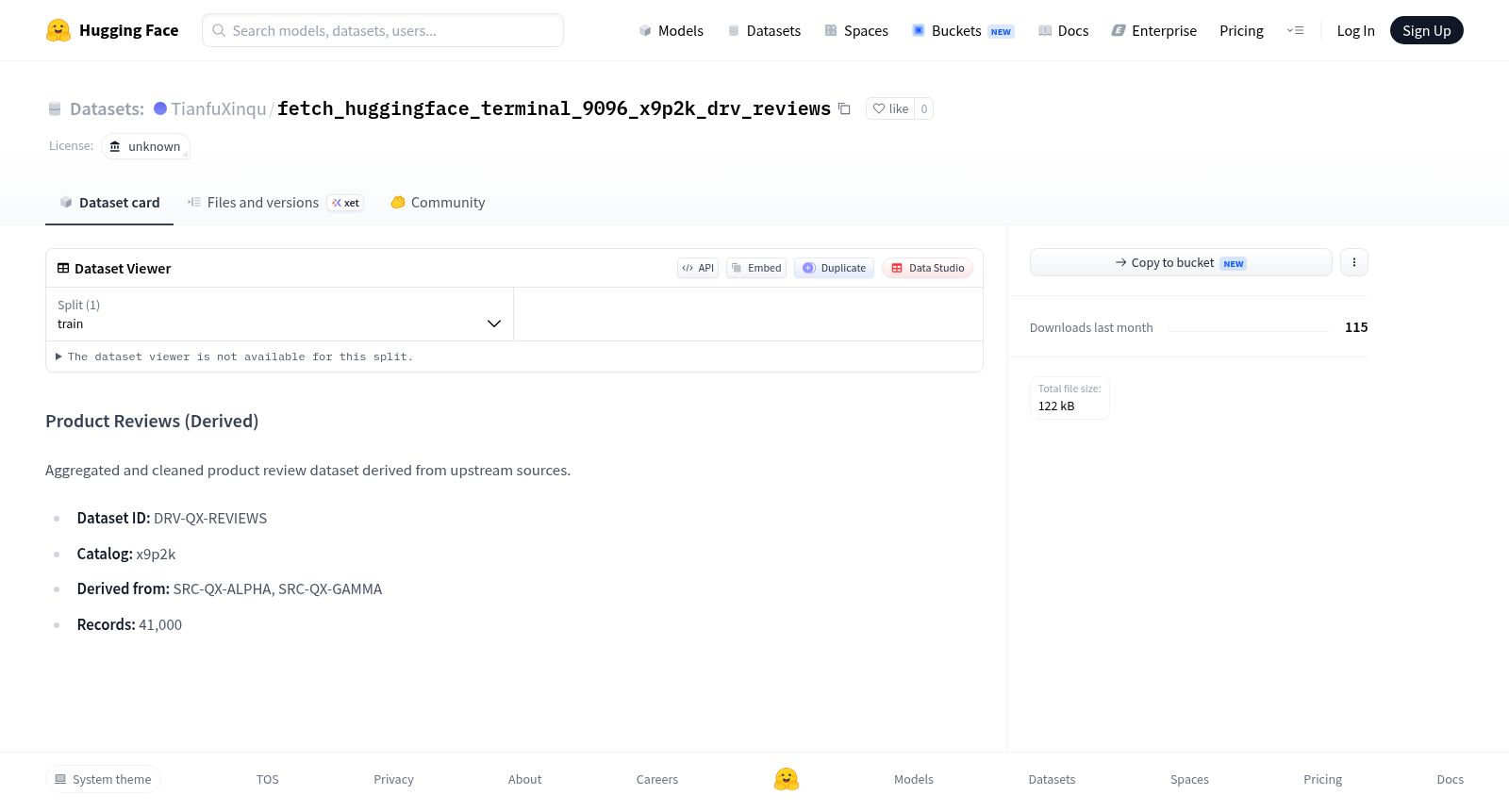Viewport: 1509px width, 812px height.
Task: Click the footer Hugging Face emoji
Action: (787, 779)
